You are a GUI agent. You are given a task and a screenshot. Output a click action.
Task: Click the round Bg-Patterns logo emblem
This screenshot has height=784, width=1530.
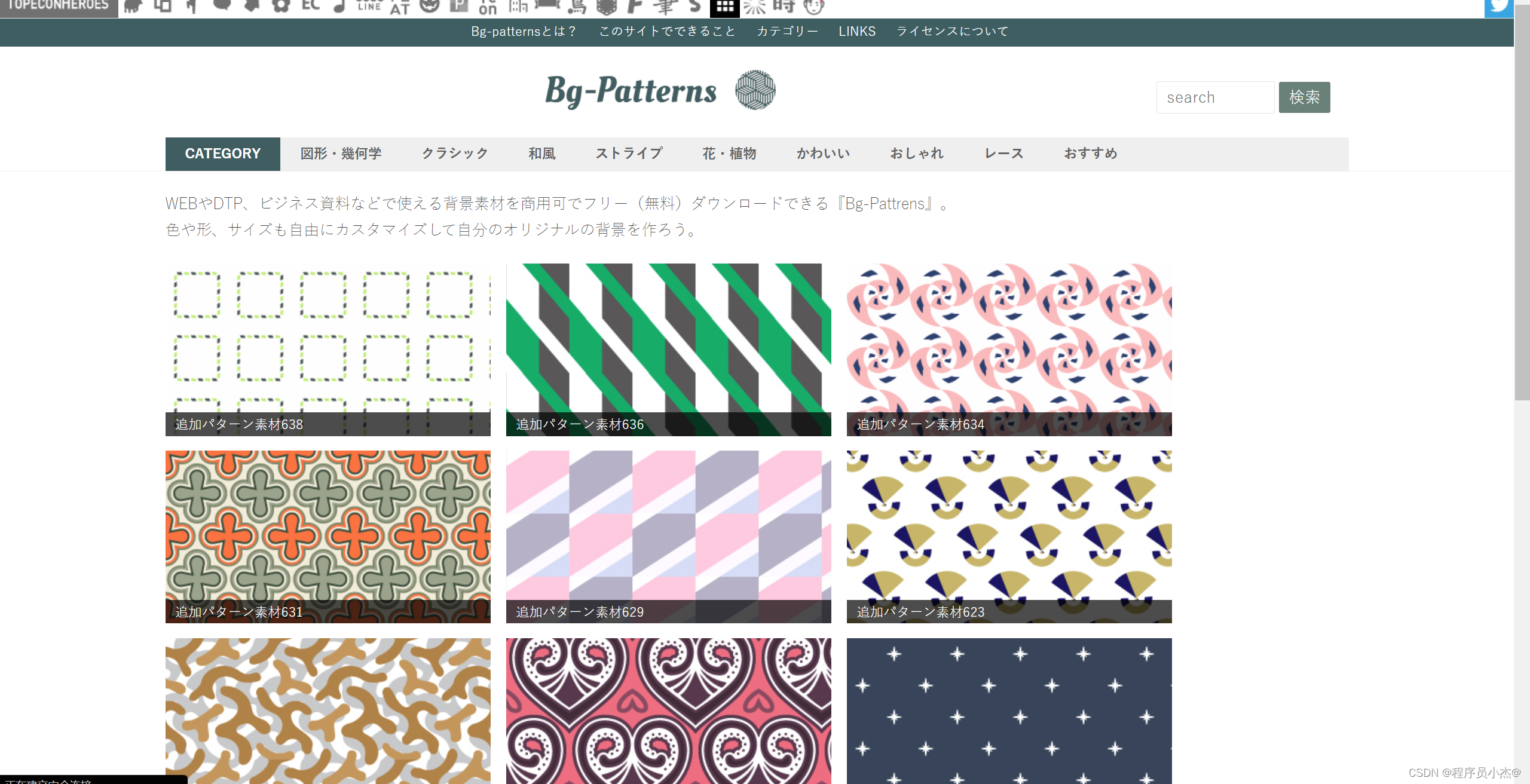[x=755, y=90]
